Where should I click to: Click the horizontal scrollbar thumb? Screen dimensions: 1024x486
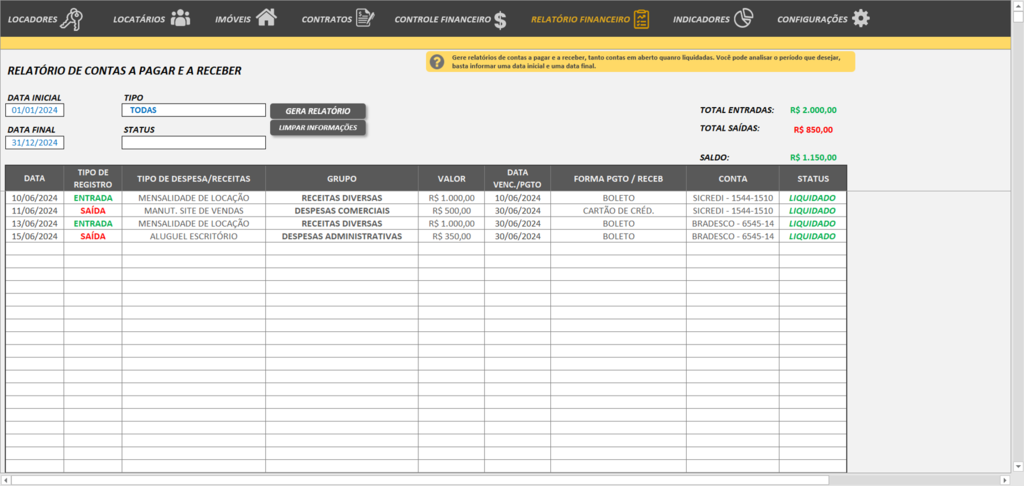(420, 480)
